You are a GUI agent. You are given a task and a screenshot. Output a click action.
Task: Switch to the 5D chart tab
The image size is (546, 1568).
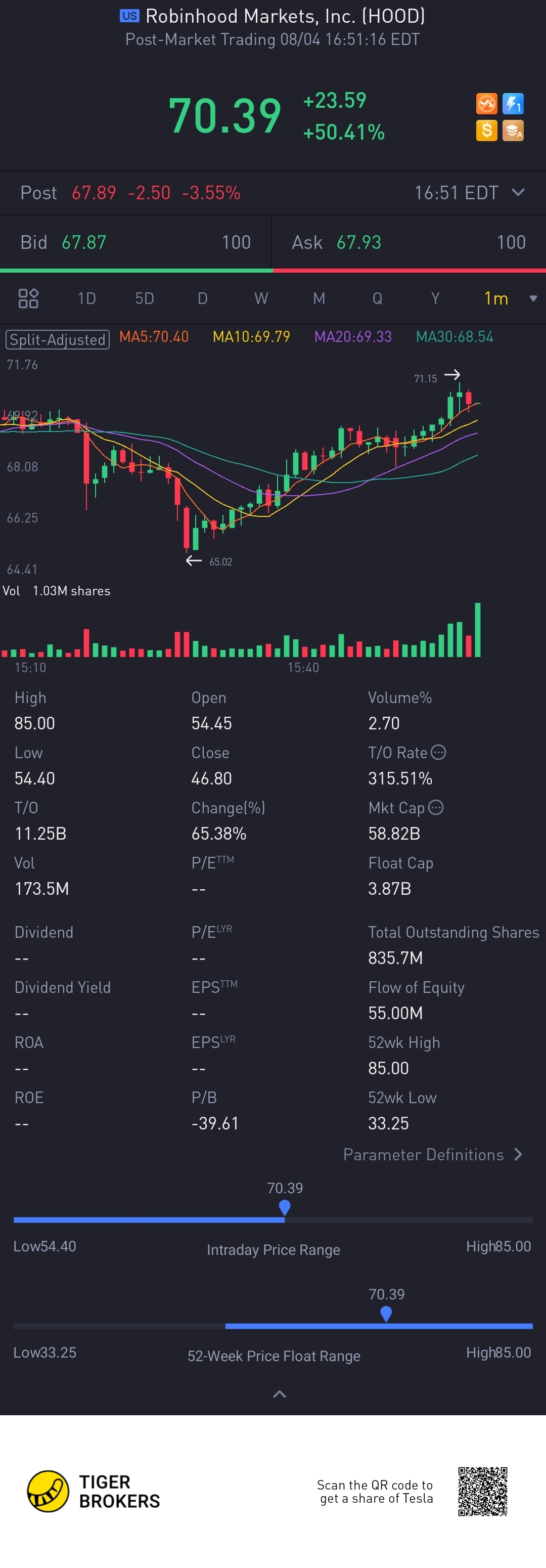tap(144, 298)
